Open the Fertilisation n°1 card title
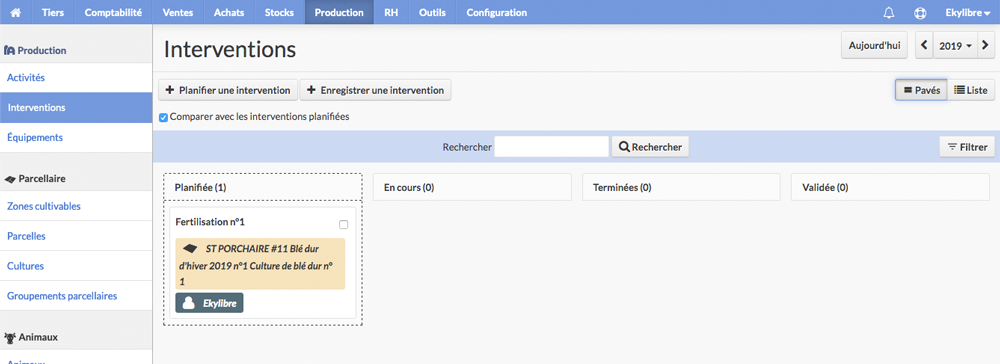 [x=210, y=222]
